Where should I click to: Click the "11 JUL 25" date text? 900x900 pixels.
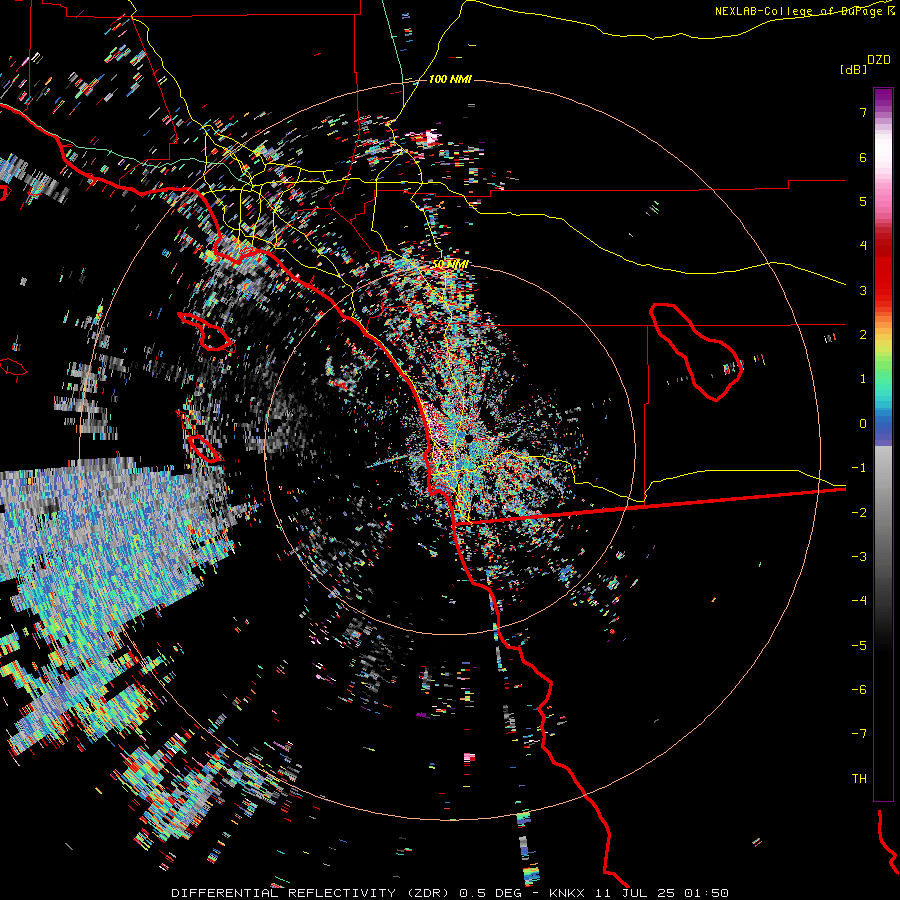(x=634, y=893)
